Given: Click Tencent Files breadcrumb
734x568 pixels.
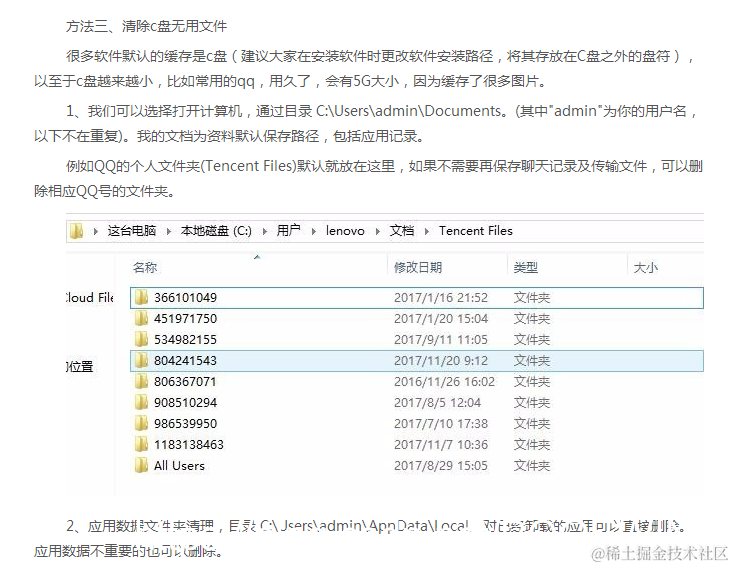Looking at the screenshot, I should [476, 231].
